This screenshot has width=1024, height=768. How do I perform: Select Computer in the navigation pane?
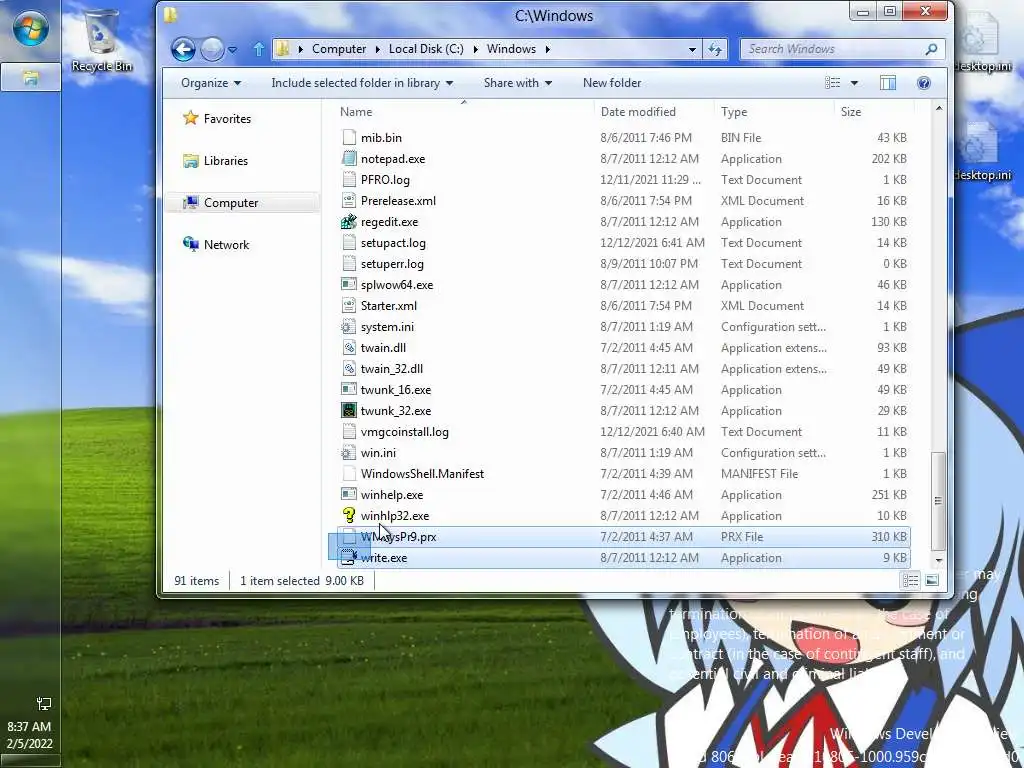click(220, 202)
